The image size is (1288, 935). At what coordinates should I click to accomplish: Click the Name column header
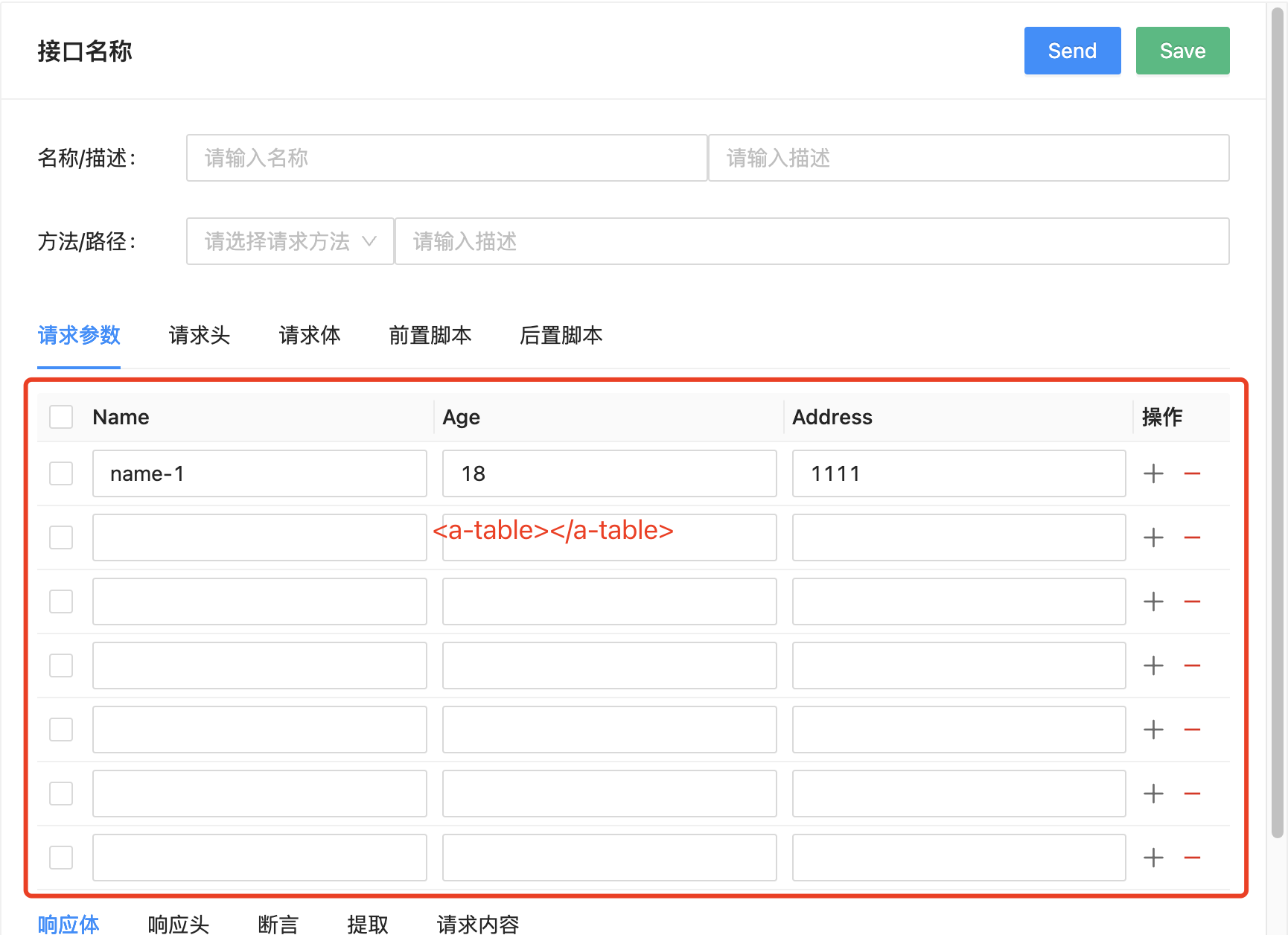[121, 417]
